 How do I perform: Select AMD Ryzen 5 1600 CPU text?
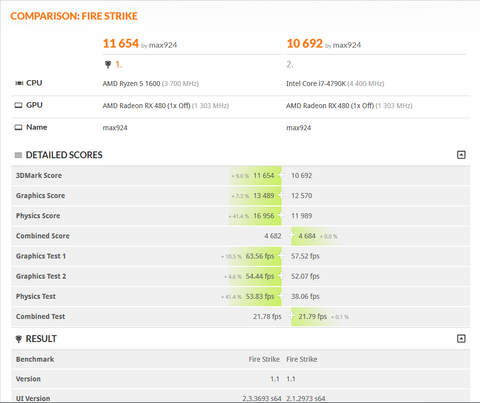[131, 83]
